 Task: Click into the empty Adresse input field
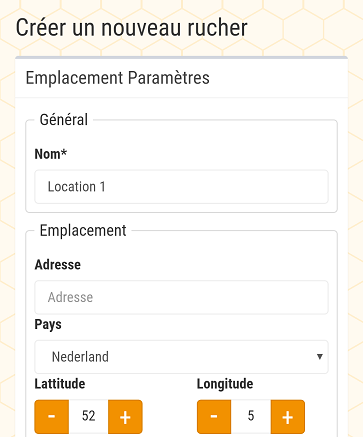(x=181, y=297)
